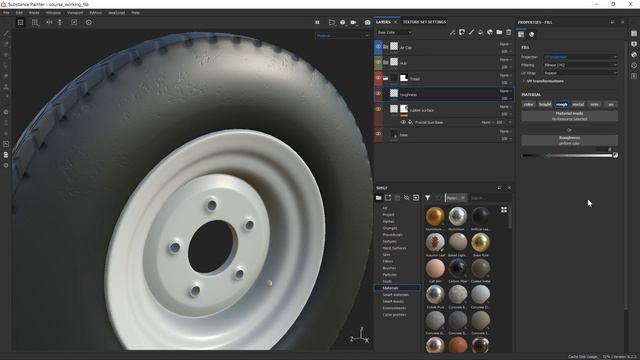Open the Base Color channel dropdown
Image resolution: width=640 pixels, height=360 pixels.
(394, 32)
